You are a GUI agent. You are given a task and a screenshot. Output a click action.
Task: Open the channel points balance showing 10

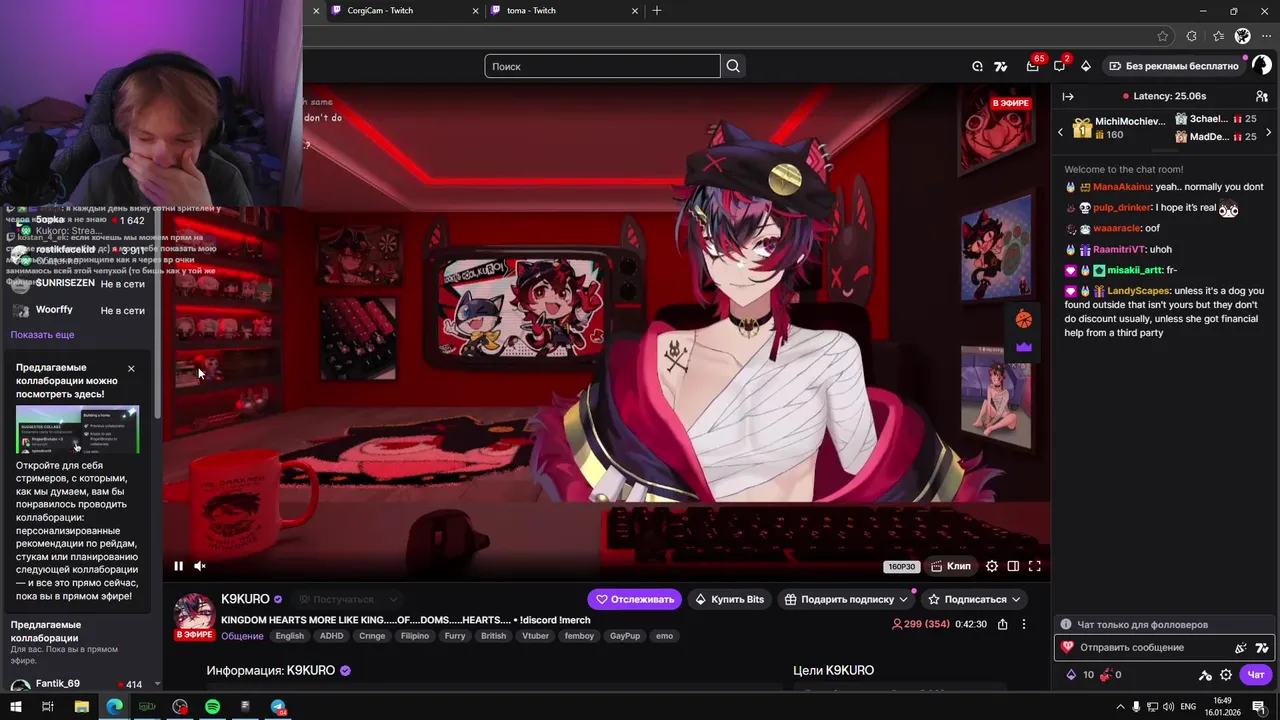pos(1081,675)
